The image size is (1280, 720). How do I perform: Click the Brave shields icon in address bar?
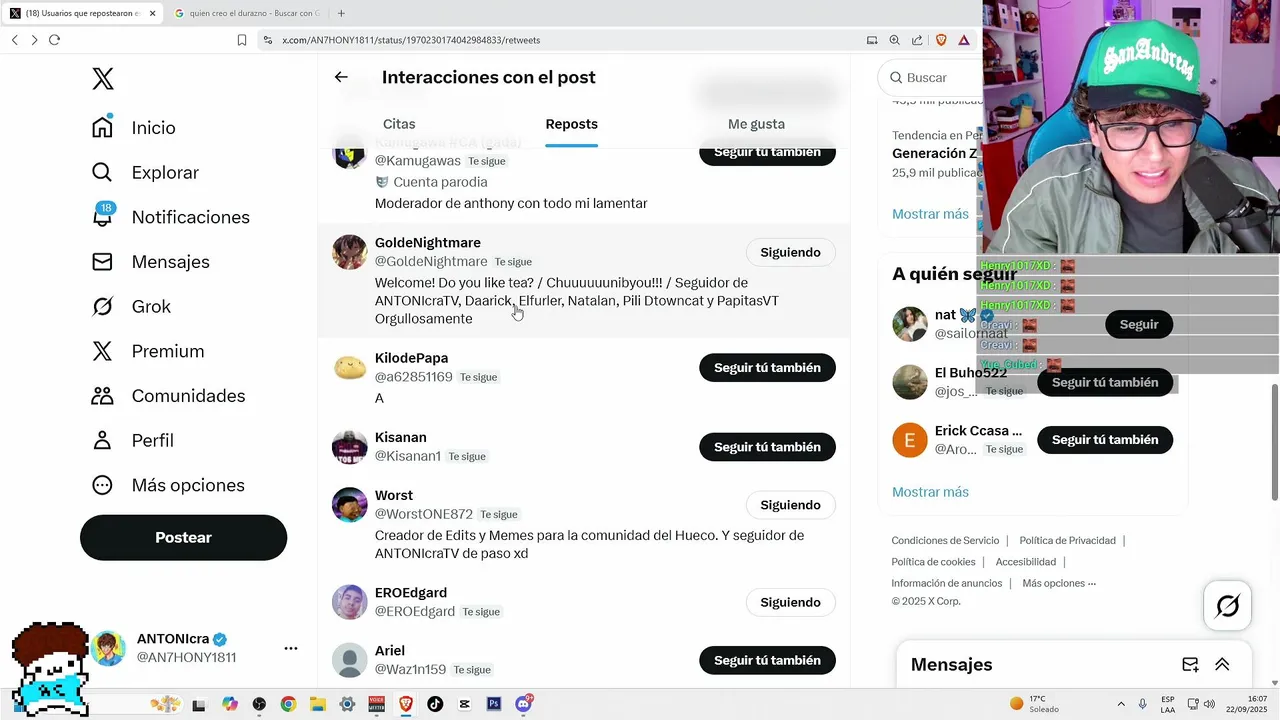941,40
